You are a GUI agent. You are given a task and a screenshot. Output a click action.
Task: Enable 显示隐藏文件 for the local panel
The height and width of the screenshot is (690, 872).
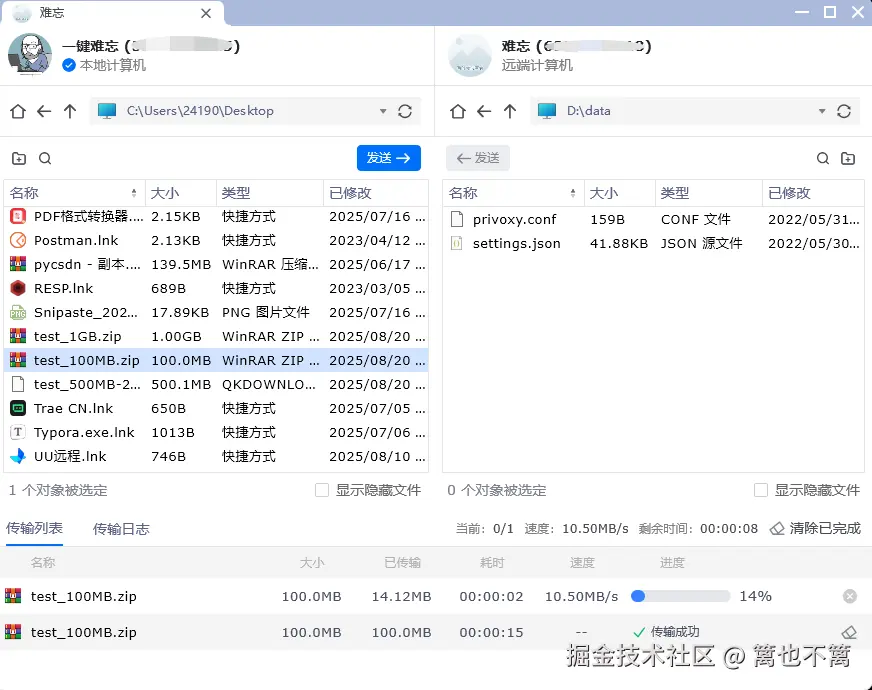point(320,490)
